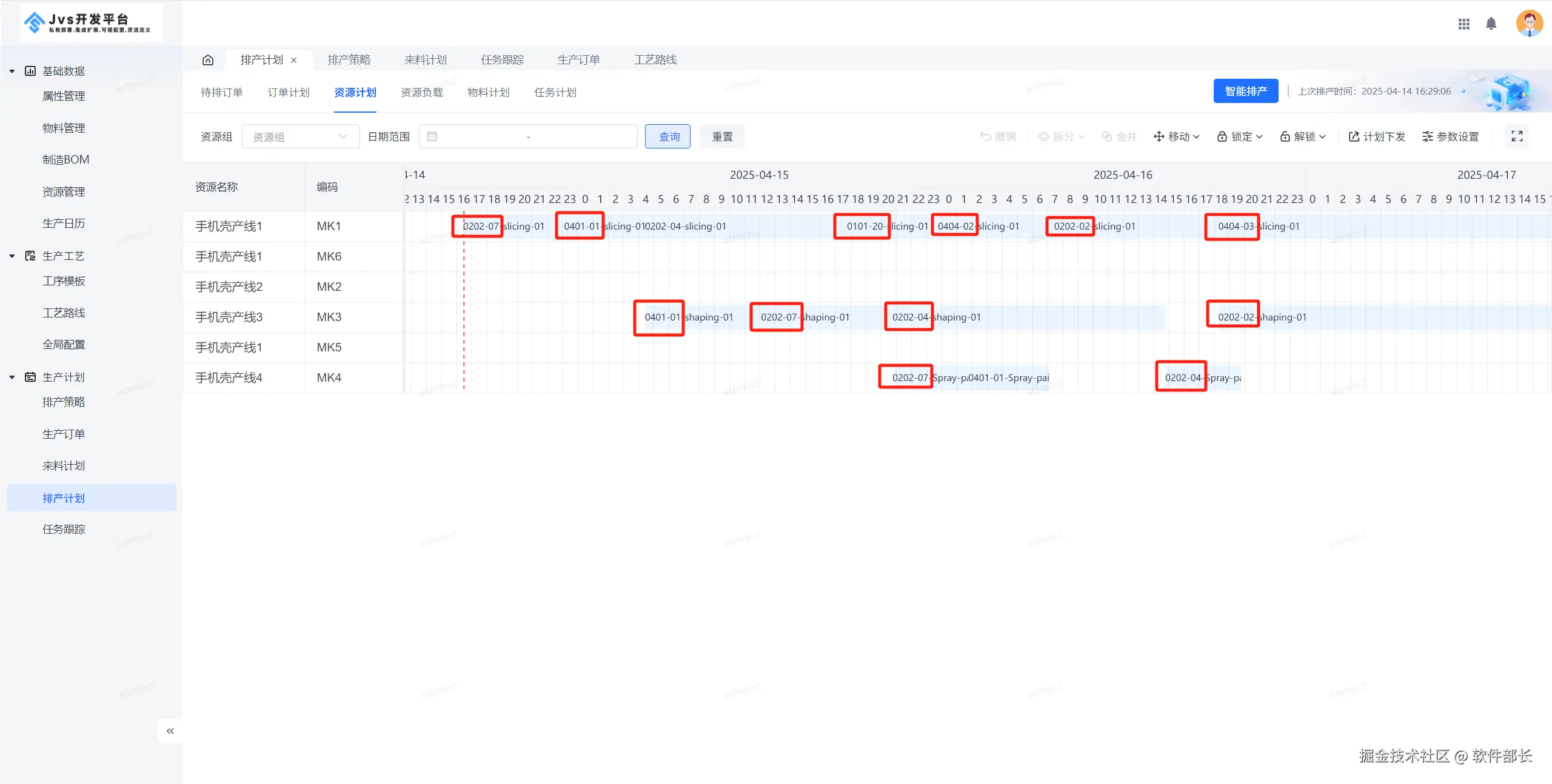
Task: Click the notification bell icon
Action: pyautogui.click(x=1491, y=24)
